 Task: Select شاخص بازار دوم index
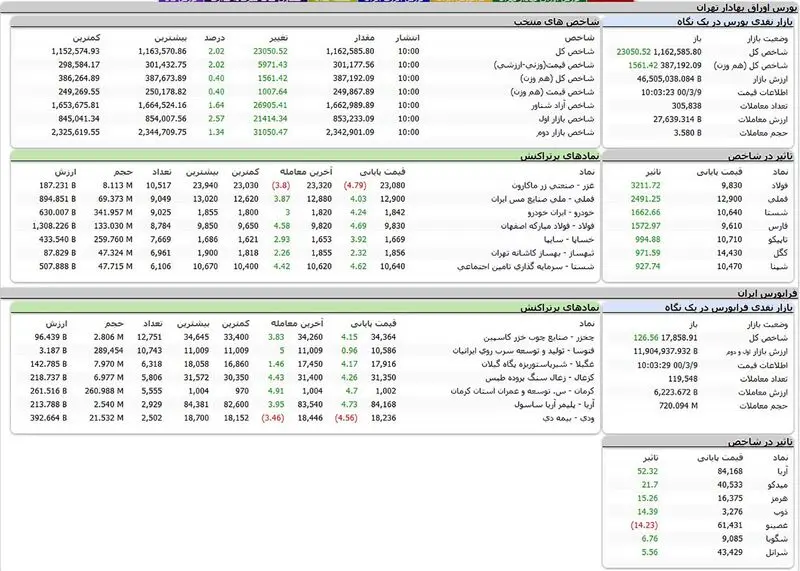coord(565,132)
